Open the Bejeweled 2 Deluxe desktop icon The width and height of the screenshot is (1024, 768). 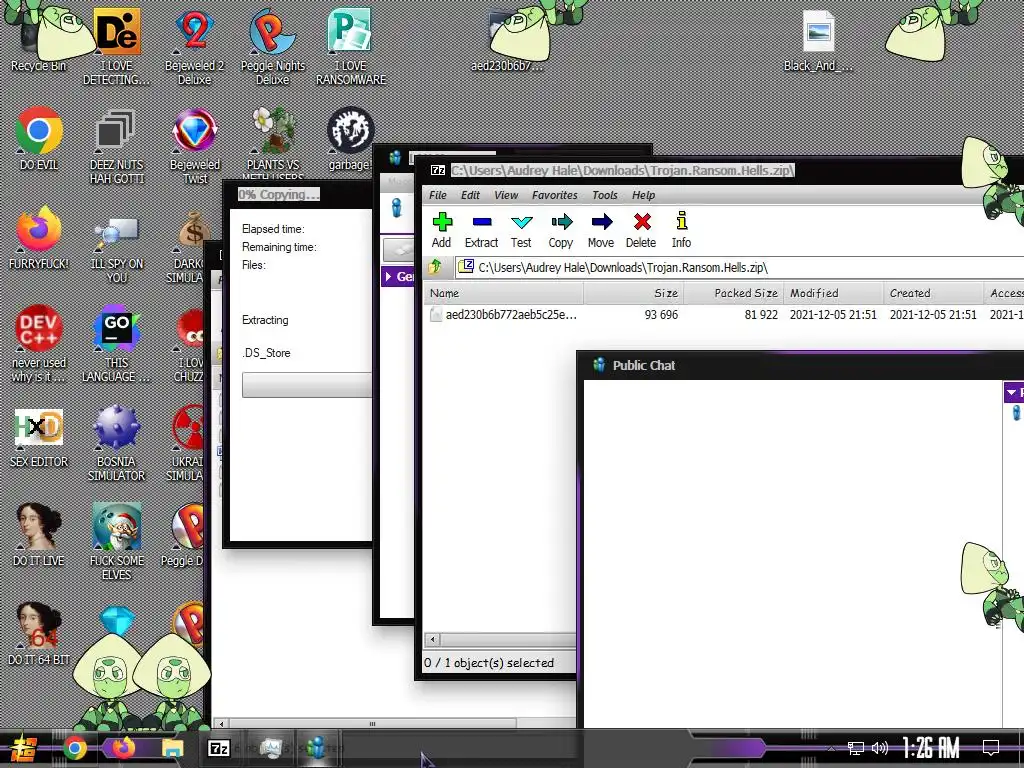195,46
